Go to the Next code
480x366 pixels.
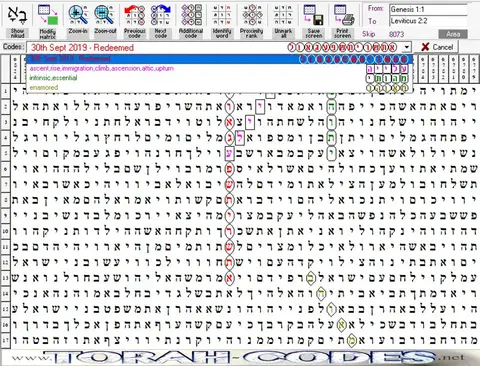[161, 15]
